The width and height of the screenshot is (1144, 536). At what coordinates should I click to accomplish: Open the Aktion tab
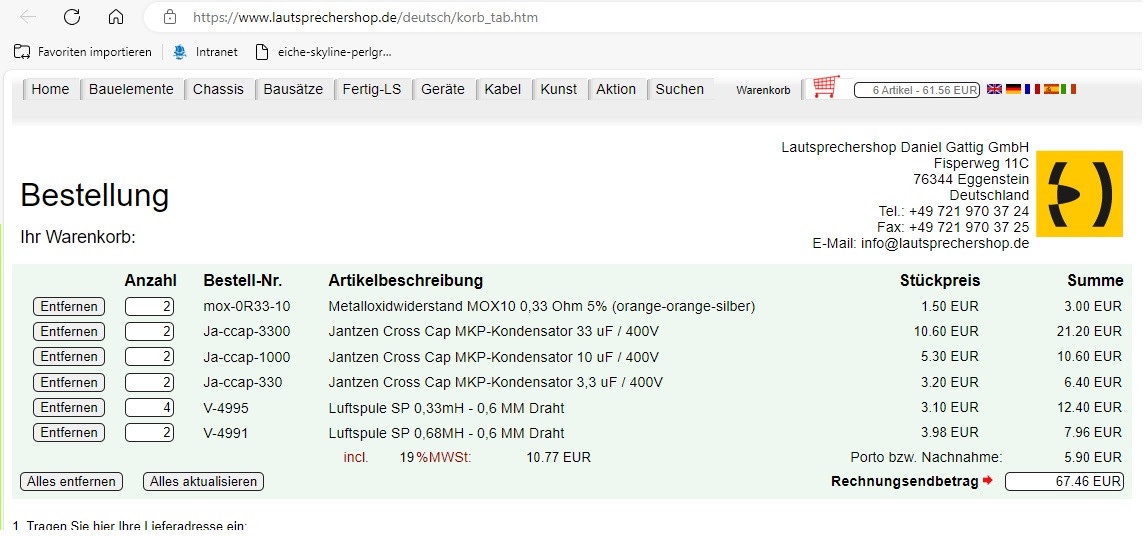pyautogui.click(x=616, y=90)
